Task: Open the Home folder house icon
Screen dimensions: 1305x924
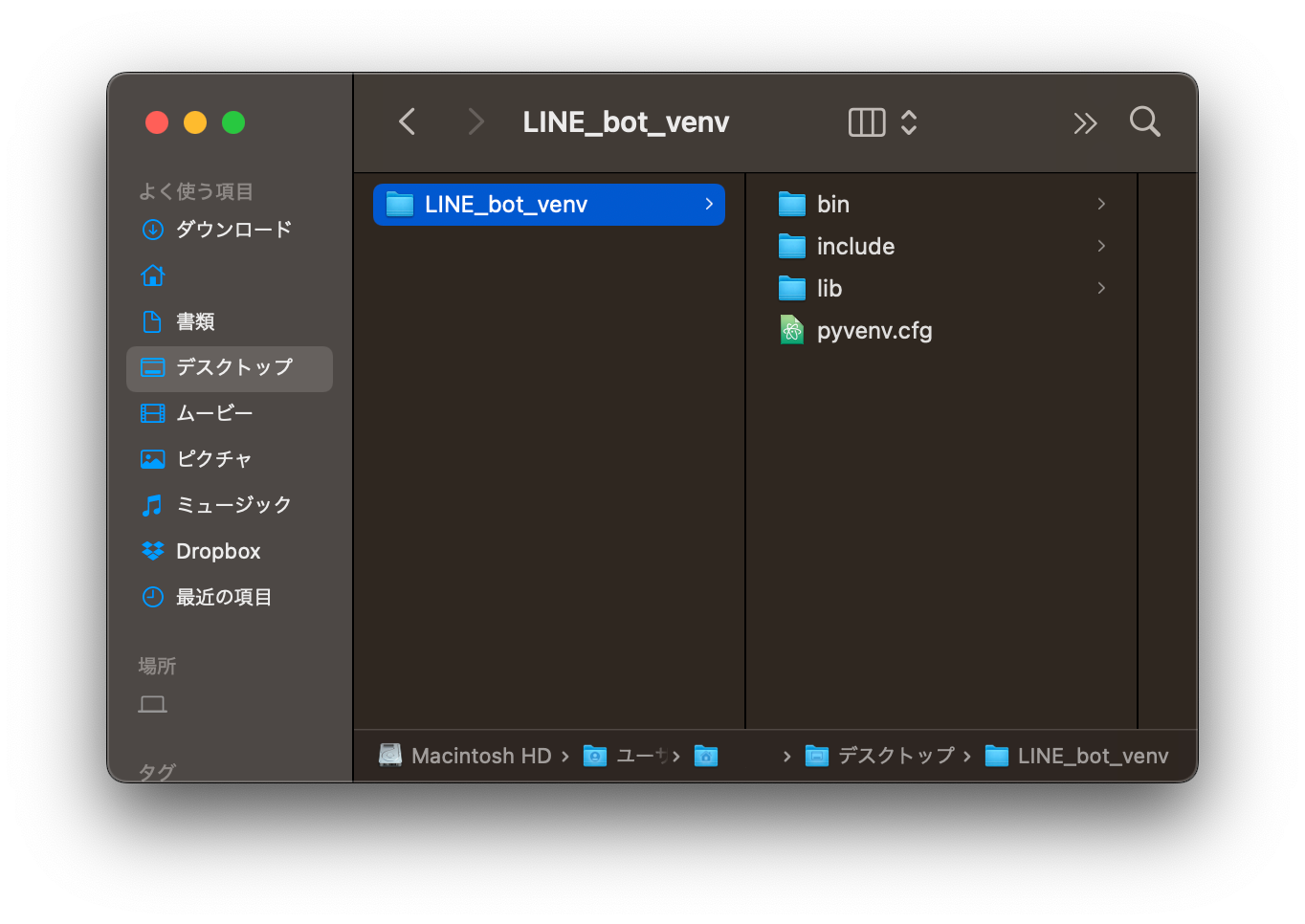Action: pos(153,275)
